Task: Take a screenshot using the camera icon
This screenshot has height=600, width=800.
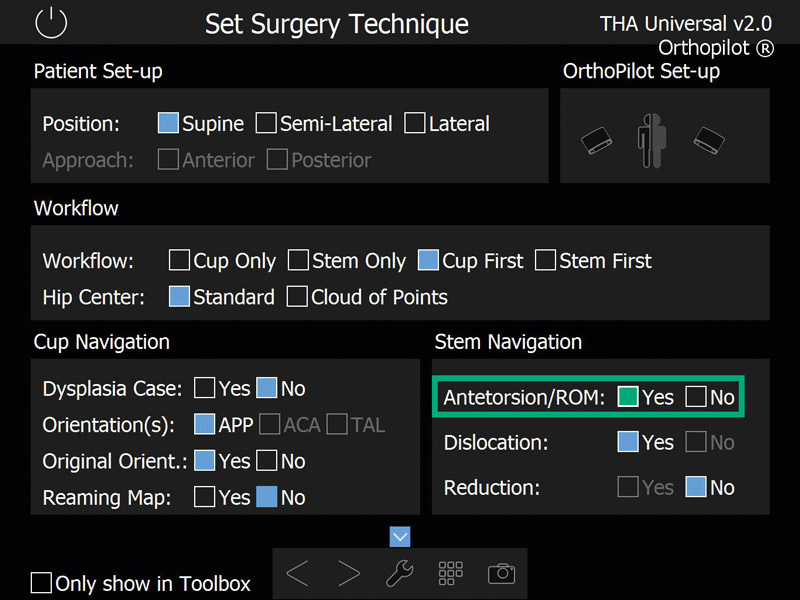Action: pyautogui.click(x=499, y=573)
